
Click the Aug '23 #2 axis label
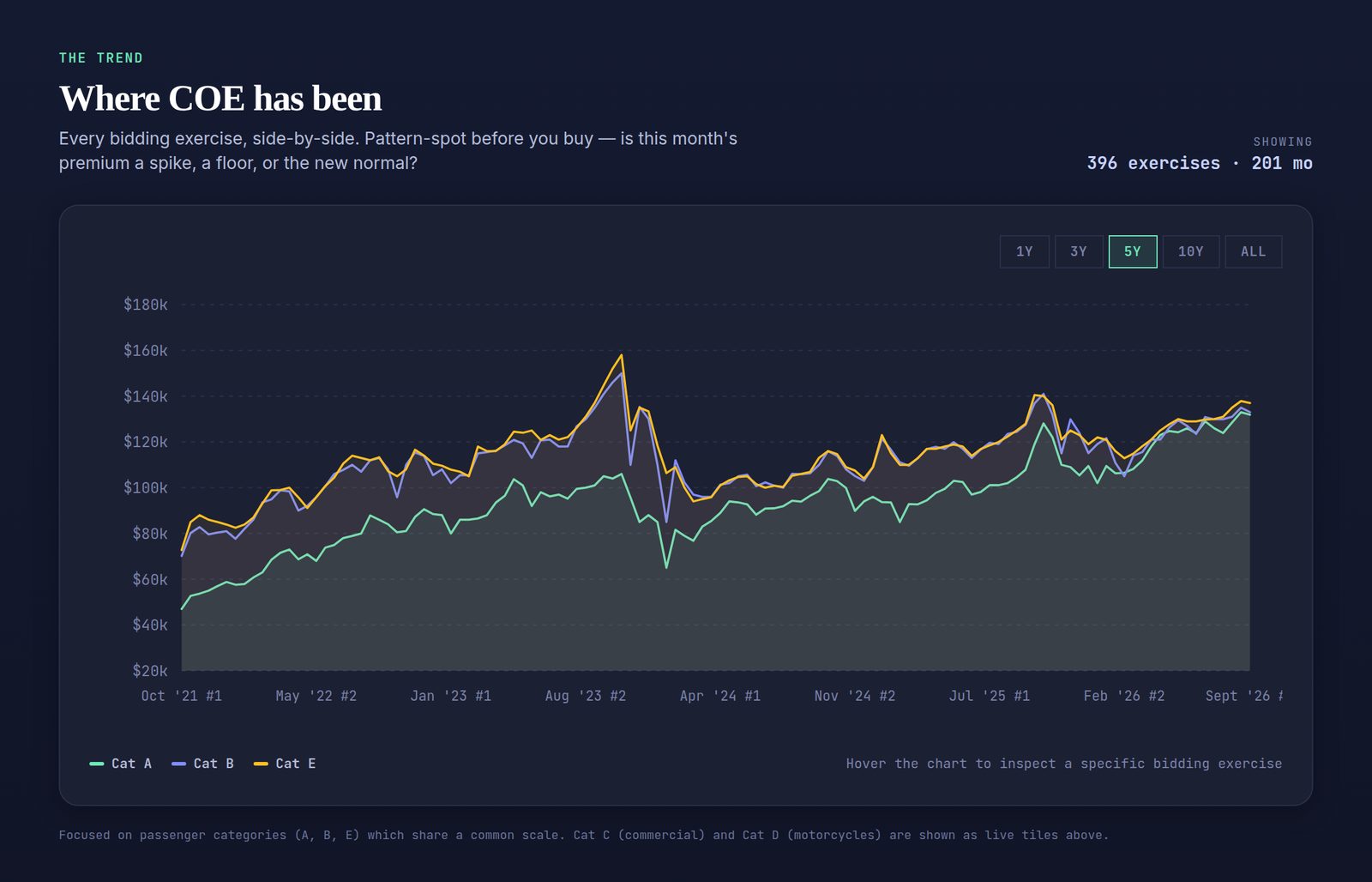point(586,696)
